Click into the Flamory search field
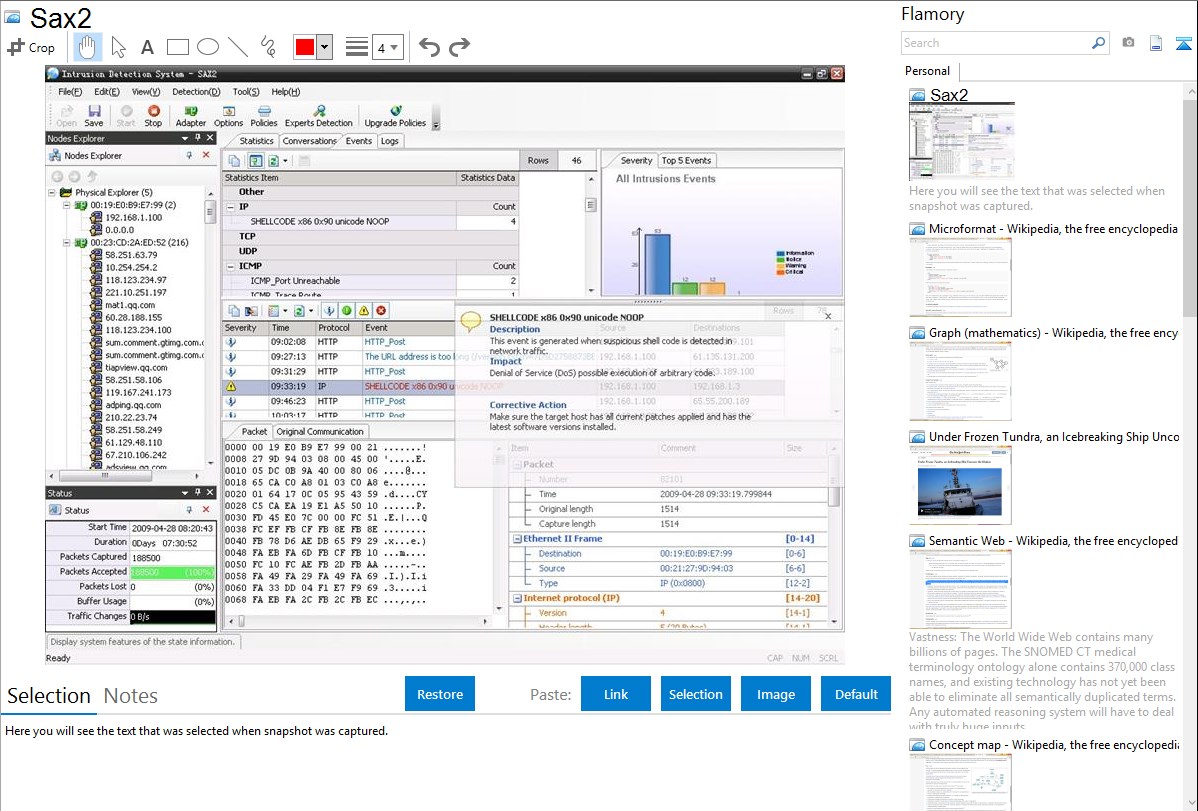This screenshot has width=1198, height=811. 995,43
